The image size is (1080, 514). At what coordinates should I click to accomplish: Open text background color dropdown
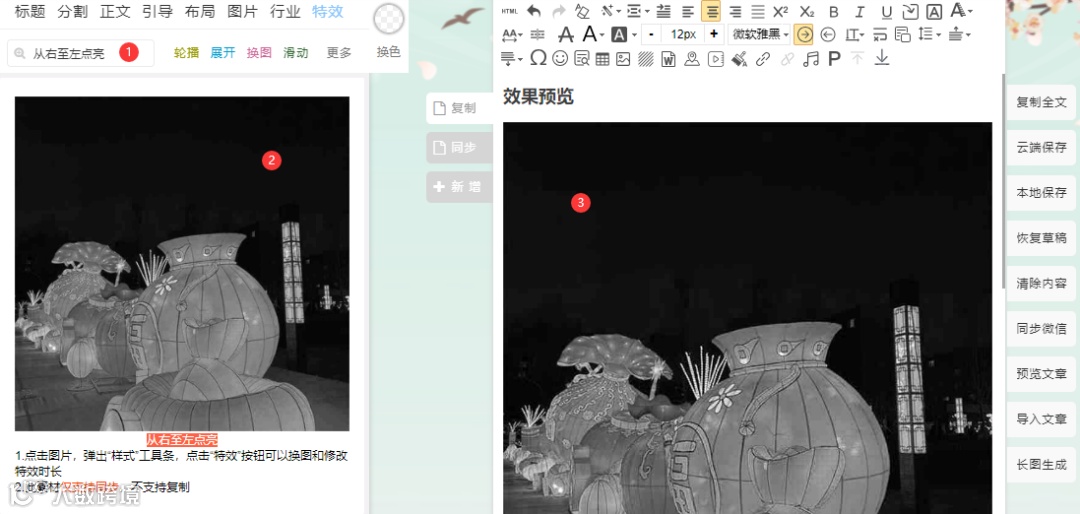coord(634,34)
